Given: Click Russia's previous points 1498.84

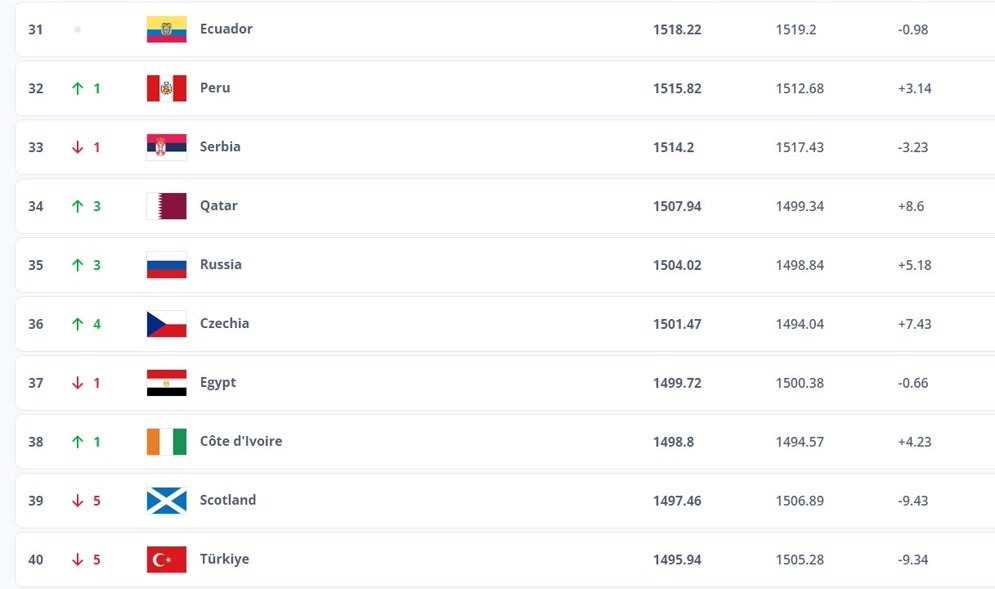Looking at the screenshot, I should 800,265.
